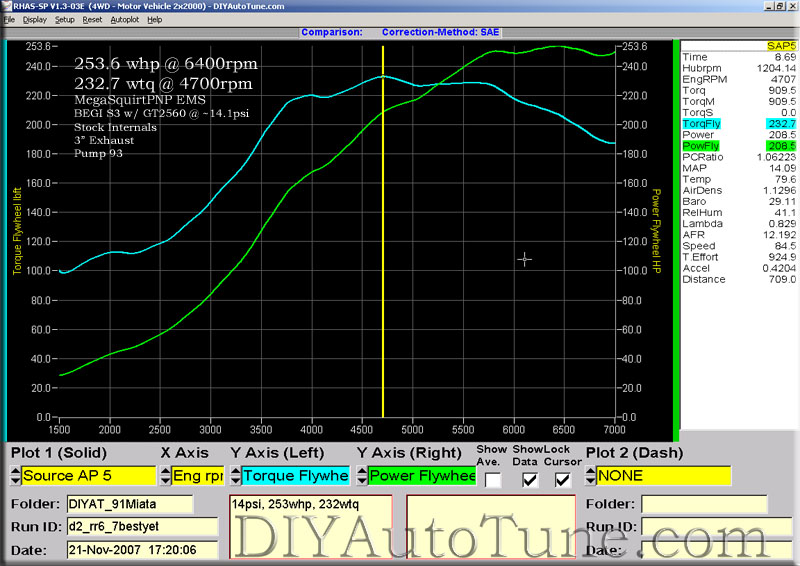Click the Lambda value 0.829
This screenshot has width=800, height=566.
tap(782, 224)
